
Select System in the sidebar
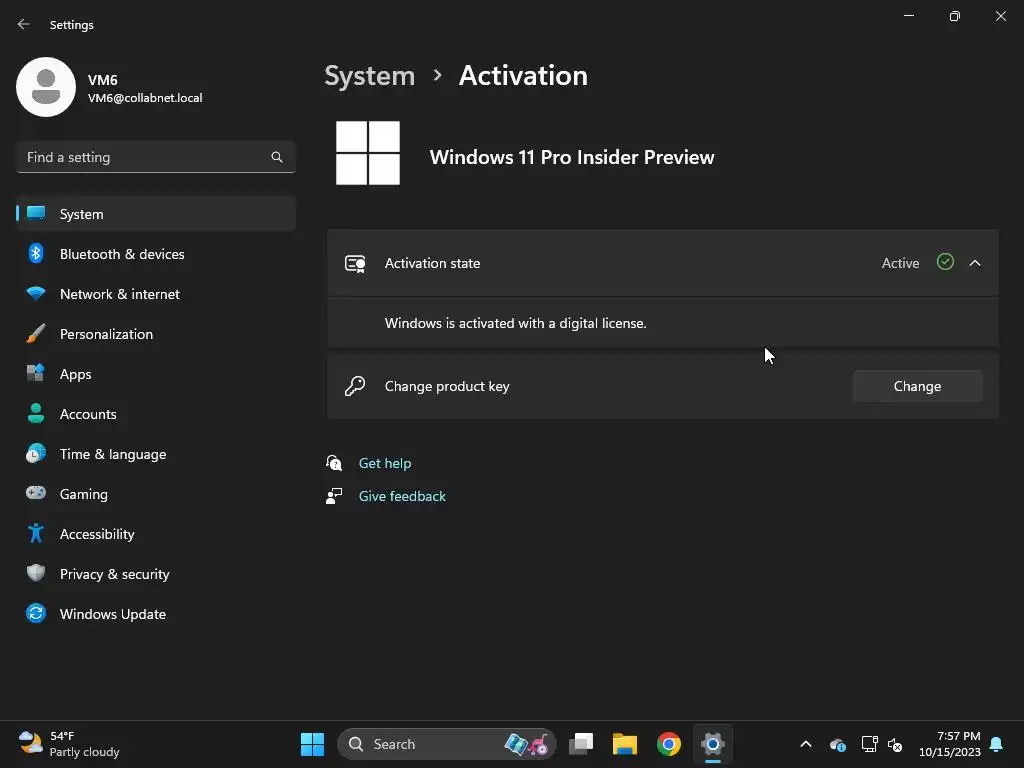pyautogui.click(x=155, y=214)
